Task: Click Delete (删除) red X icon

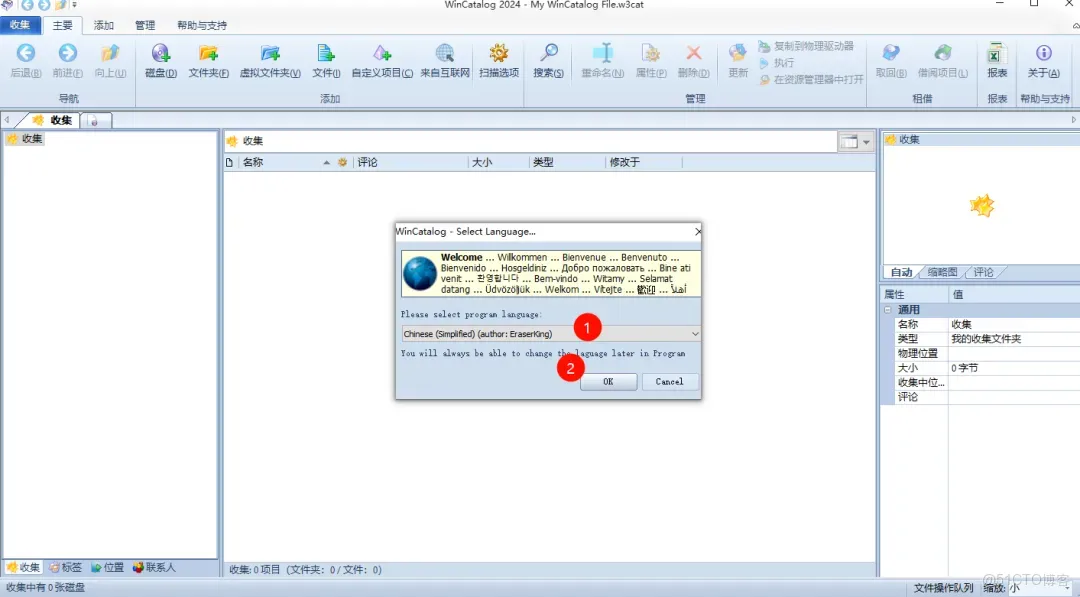Action: coord(694,53)
